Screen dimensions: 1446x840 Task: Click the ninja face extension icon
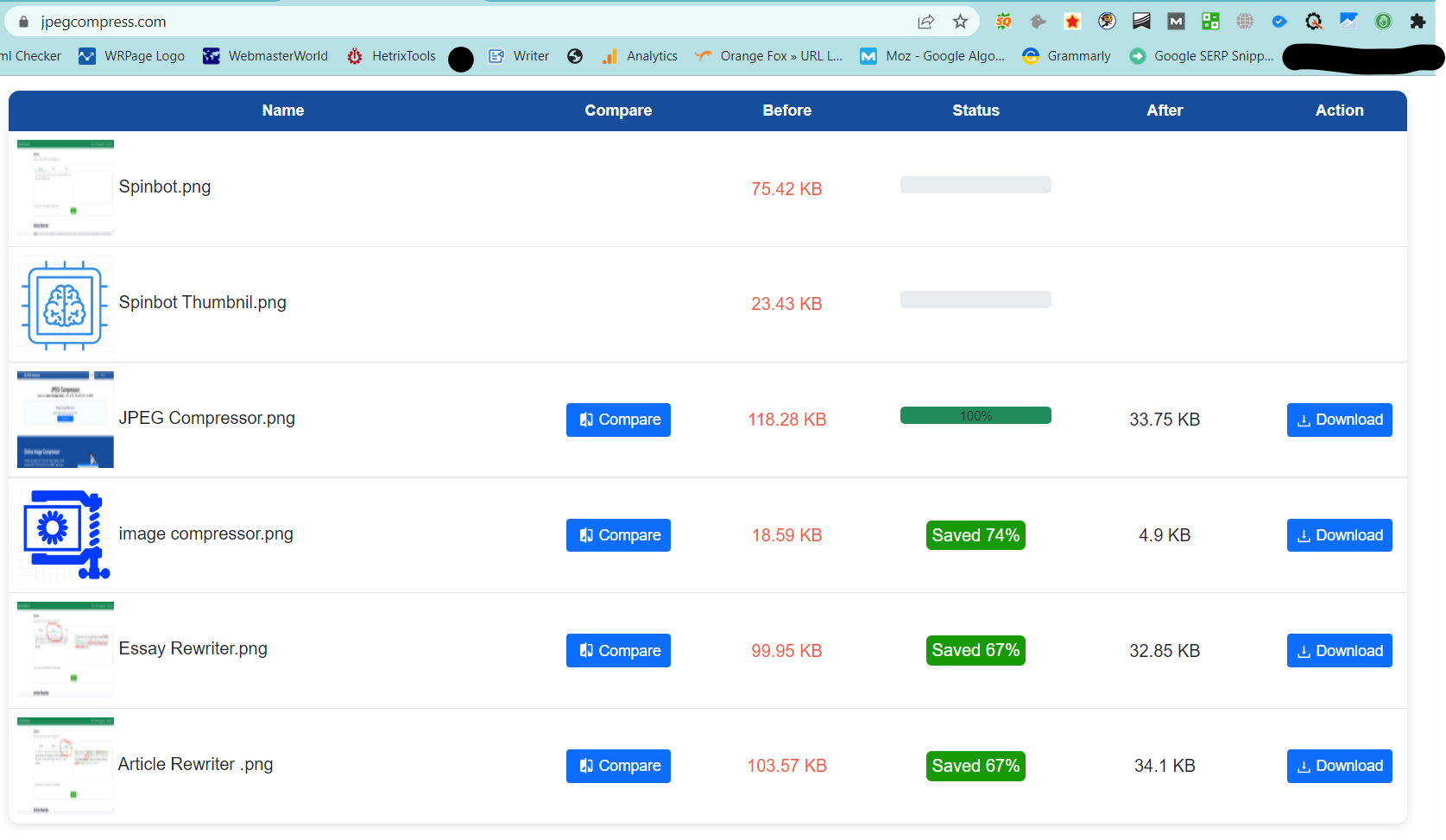pyautogui.click(x=1107, y=22)
